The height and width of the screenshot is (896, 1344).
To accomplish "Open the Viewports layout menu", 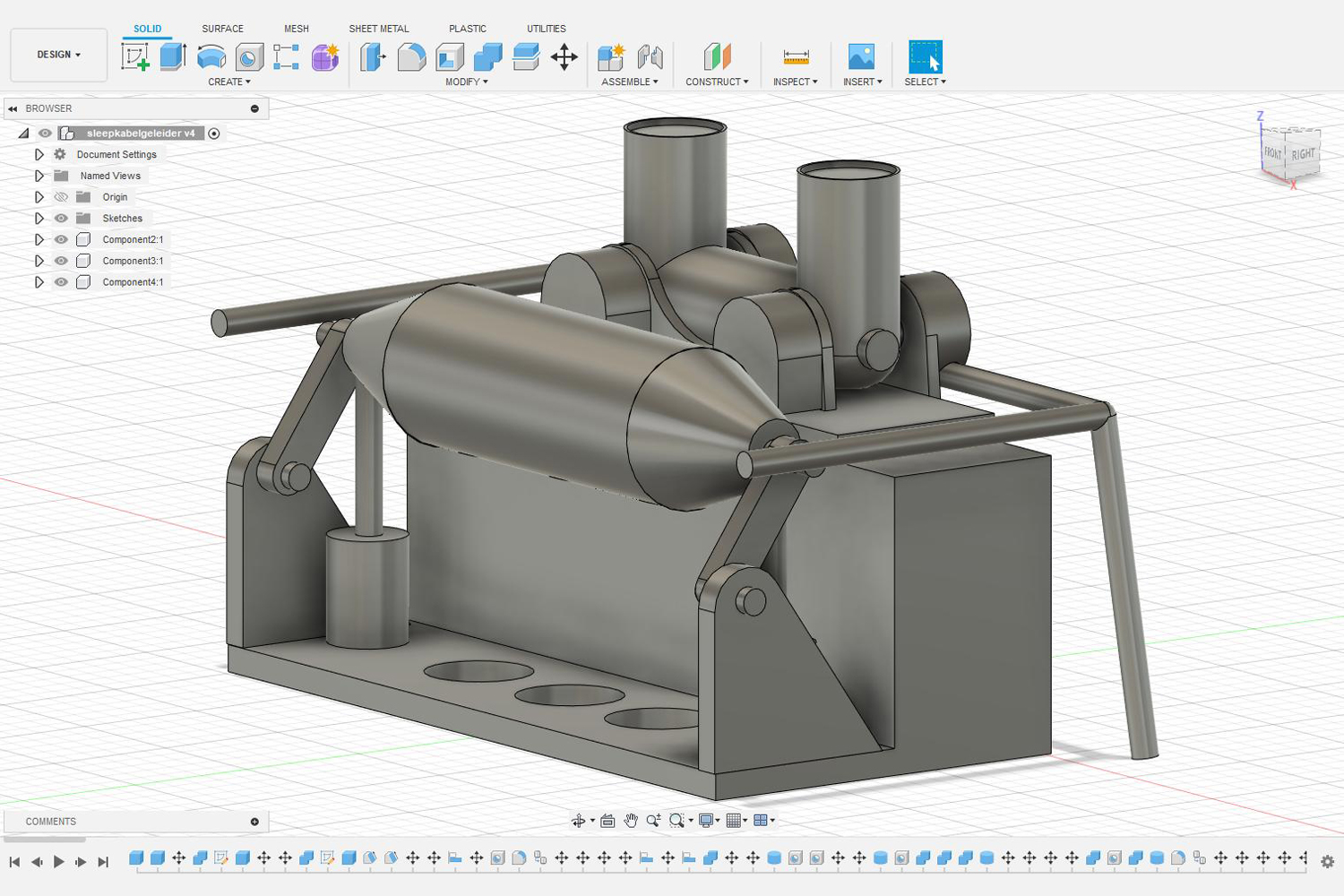I will click(762, 821).
